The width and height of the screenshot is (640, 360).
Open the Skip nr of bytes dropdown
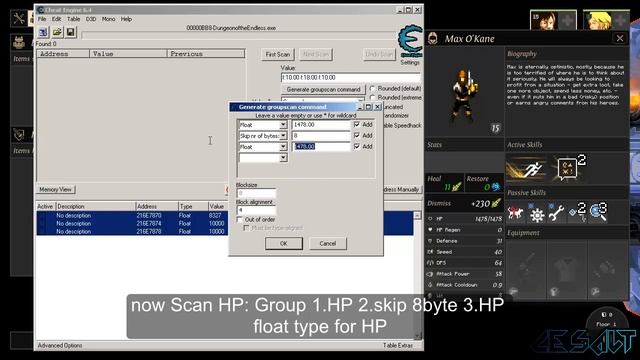283,136
